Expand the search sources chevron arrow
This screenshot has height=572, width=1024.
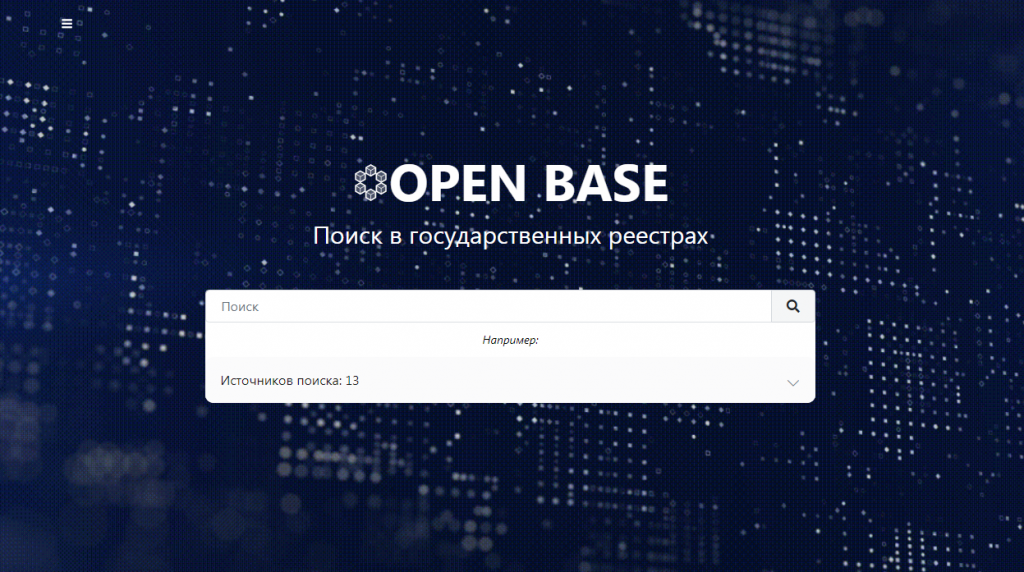pos(793,383)
